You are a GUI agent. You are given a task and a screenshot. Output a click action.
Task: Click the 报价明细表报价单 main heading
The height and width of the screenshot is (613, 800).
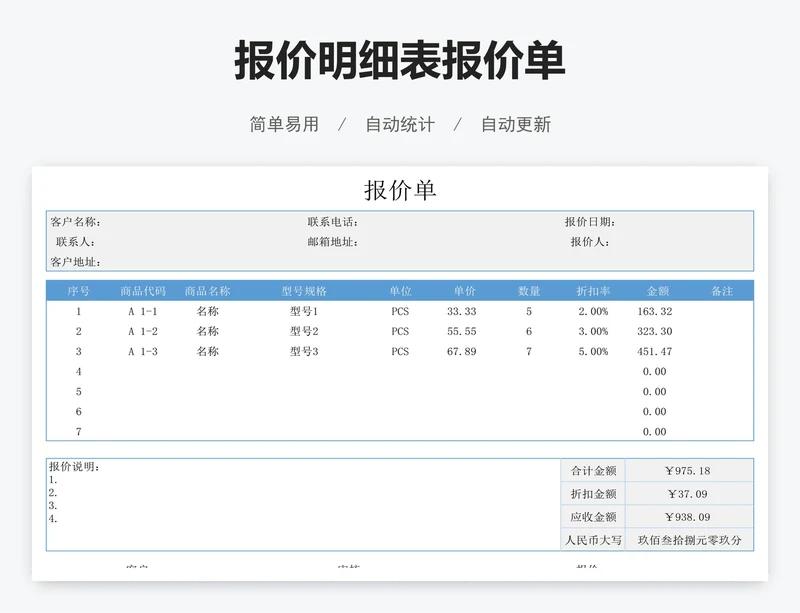click(x=400, y=60)
